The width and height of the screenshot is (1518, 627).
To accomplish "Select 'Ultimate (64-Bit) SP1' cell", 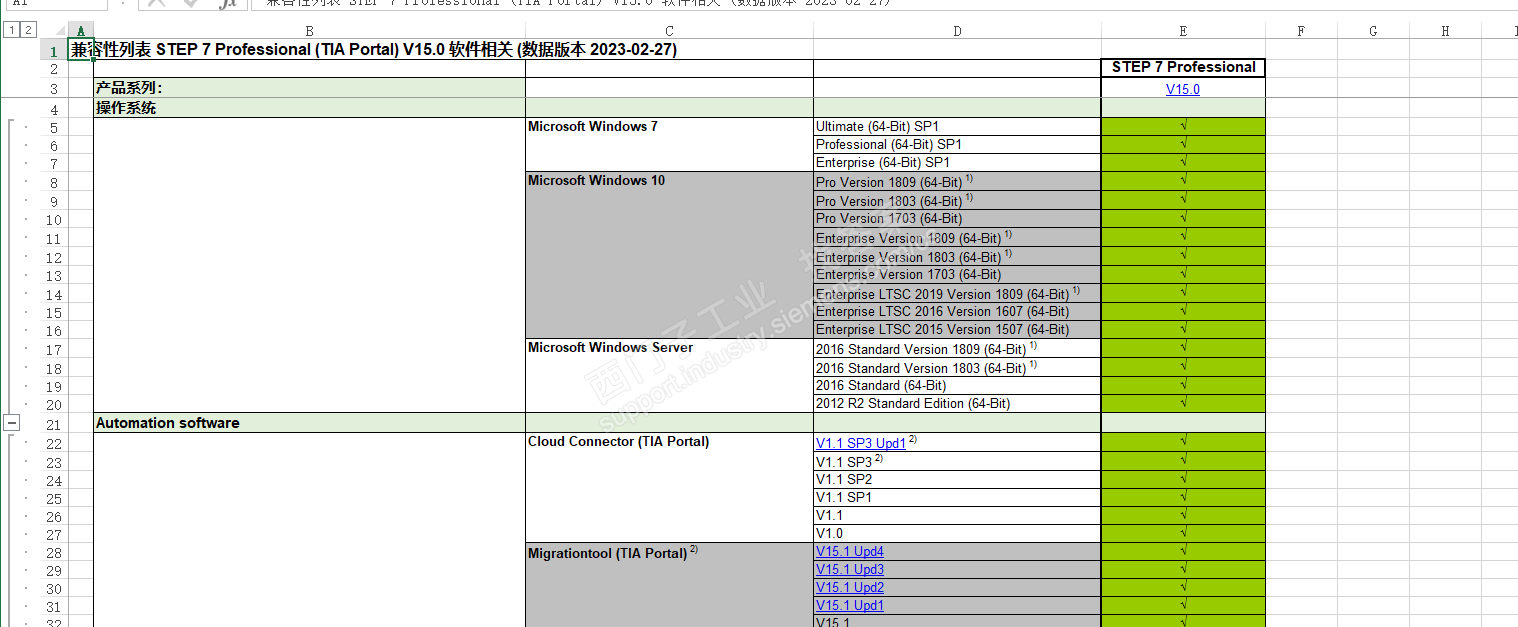I will point(957,127).
